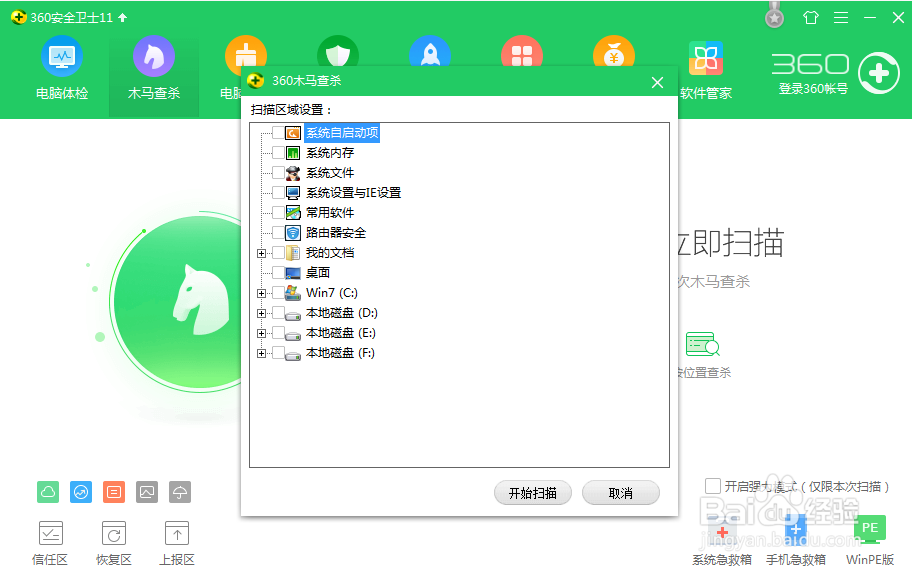
Task: Expand the Win7 (C:) tree node
Action: pos(261,294)
